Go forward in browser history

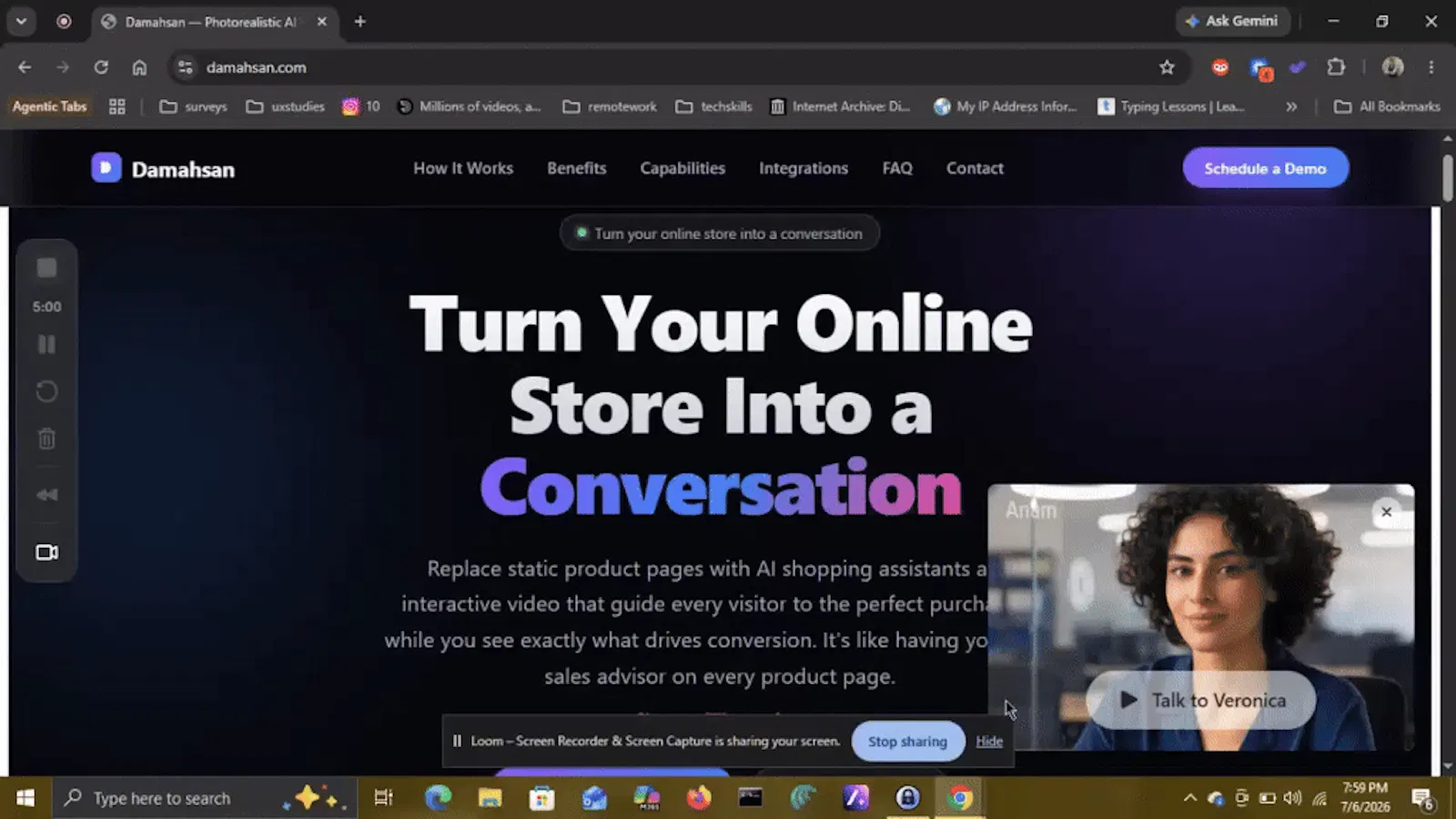tap(63, 67)
